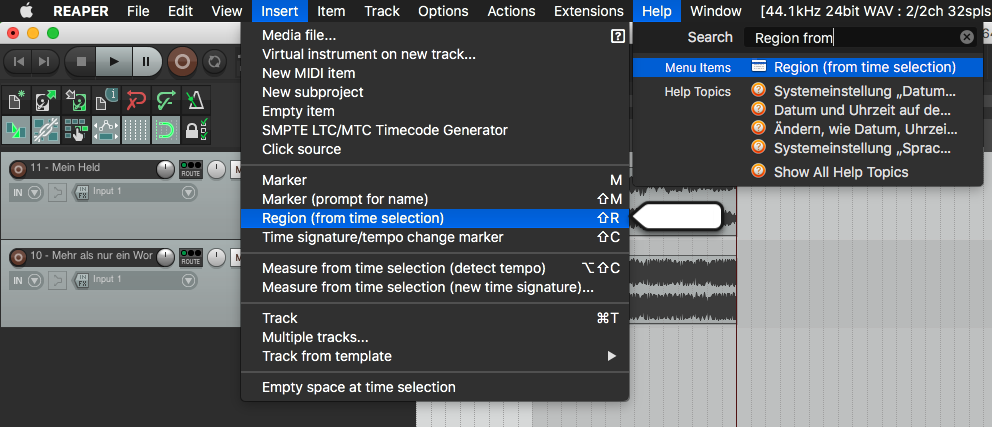Viewport: 992px width, 427px height.
Task: Click the Open project disk icon
Action: coord(45,101)
